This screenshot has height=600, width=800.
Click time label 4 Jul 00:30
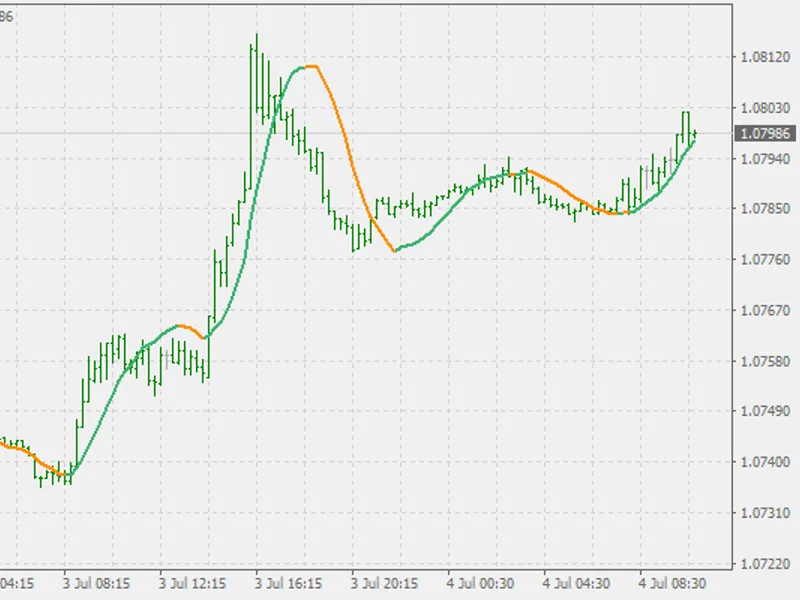pyautogui.click(x=480, y=583)
